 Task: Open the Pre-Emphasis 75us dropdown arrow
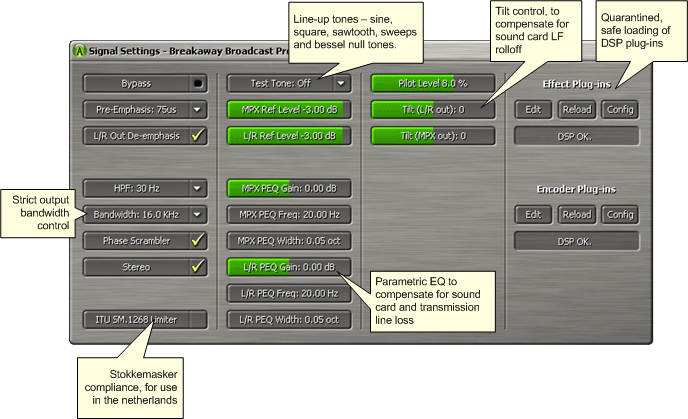[x=198, y=110]
